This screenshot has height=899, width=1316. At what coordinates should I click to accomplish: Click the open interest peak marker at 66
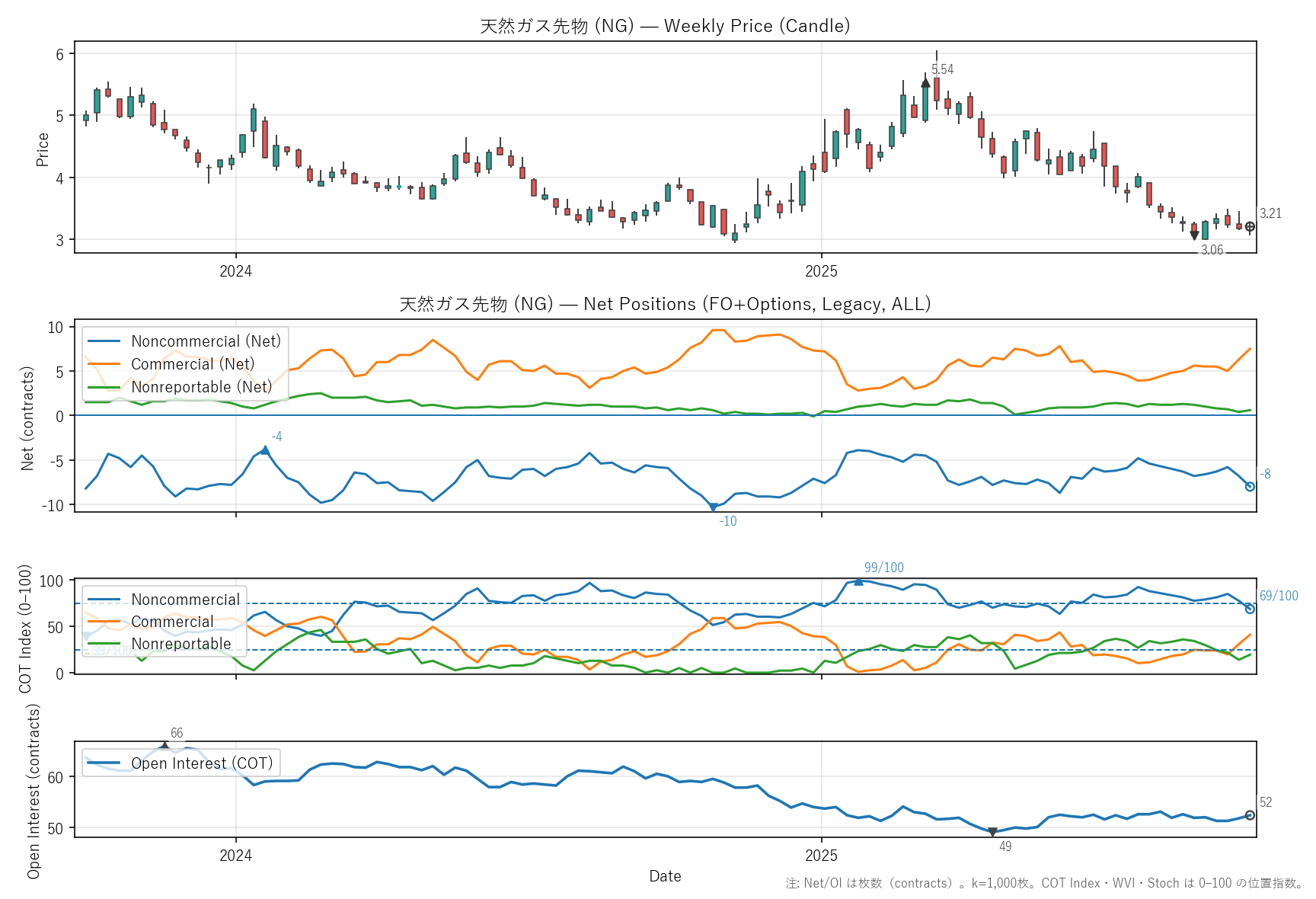click(164, 746)
